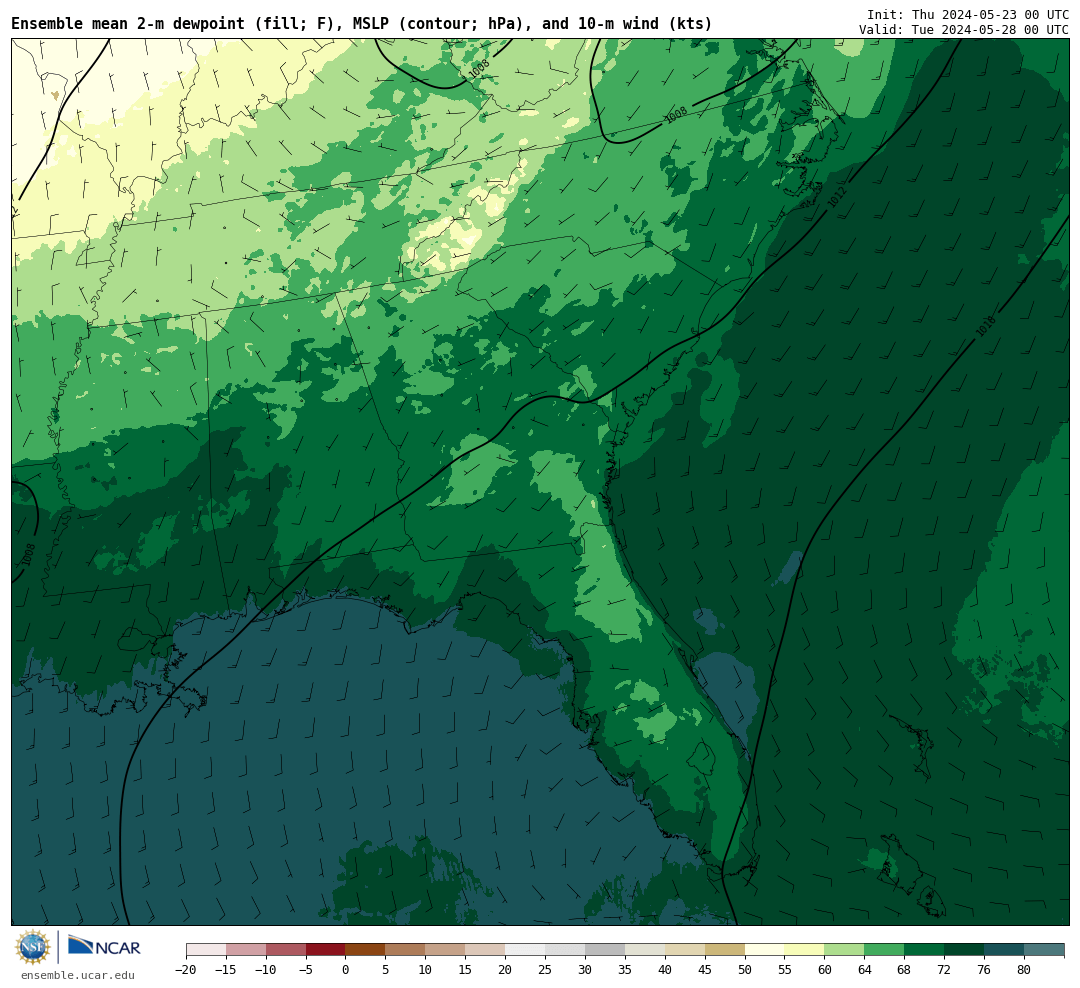Pick the dark green swatch between 72 and 76

pyautogui.click(x=964, y=950)
